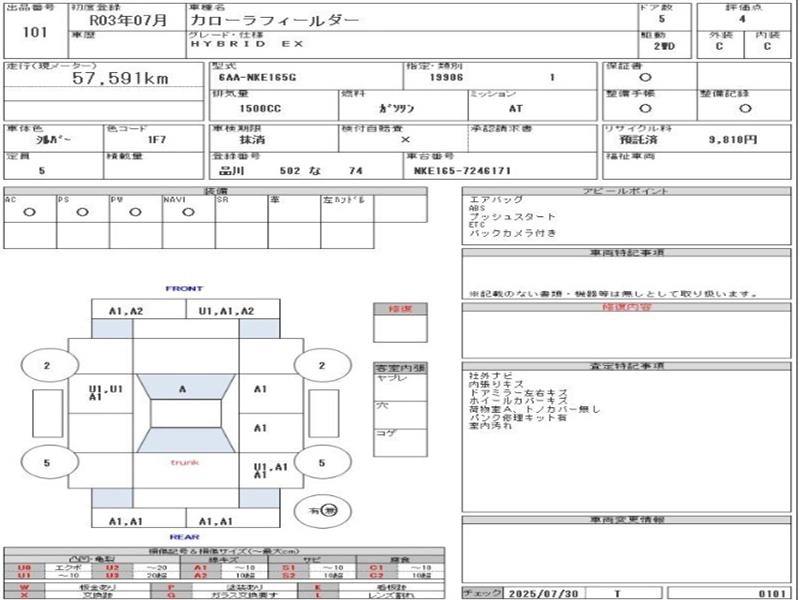Select fuel type ガソリン
Viewport: 800px width, 600px height.
(396, 109)
